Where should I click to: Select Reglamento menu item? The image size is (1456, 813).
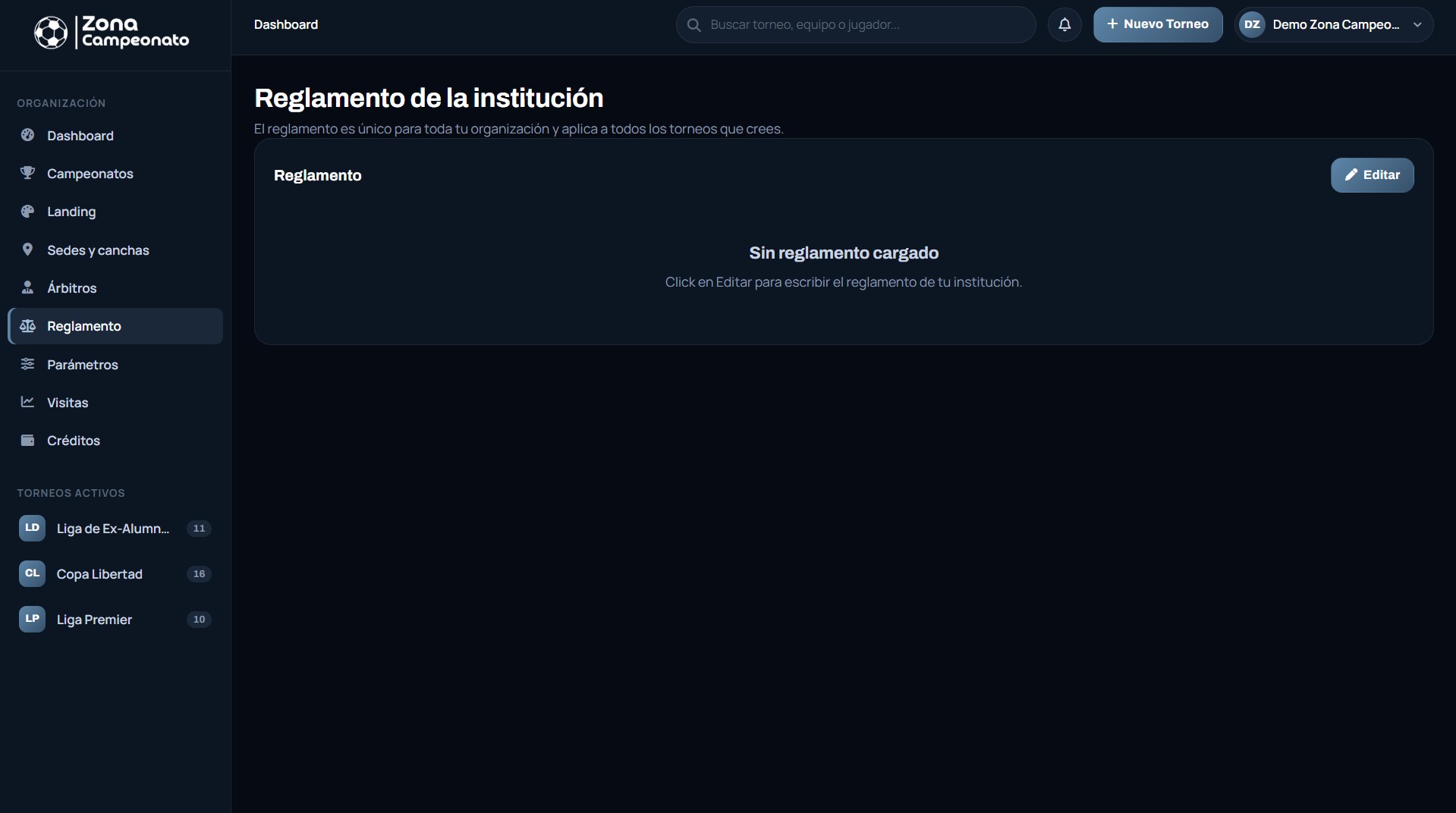coord(115,326)
